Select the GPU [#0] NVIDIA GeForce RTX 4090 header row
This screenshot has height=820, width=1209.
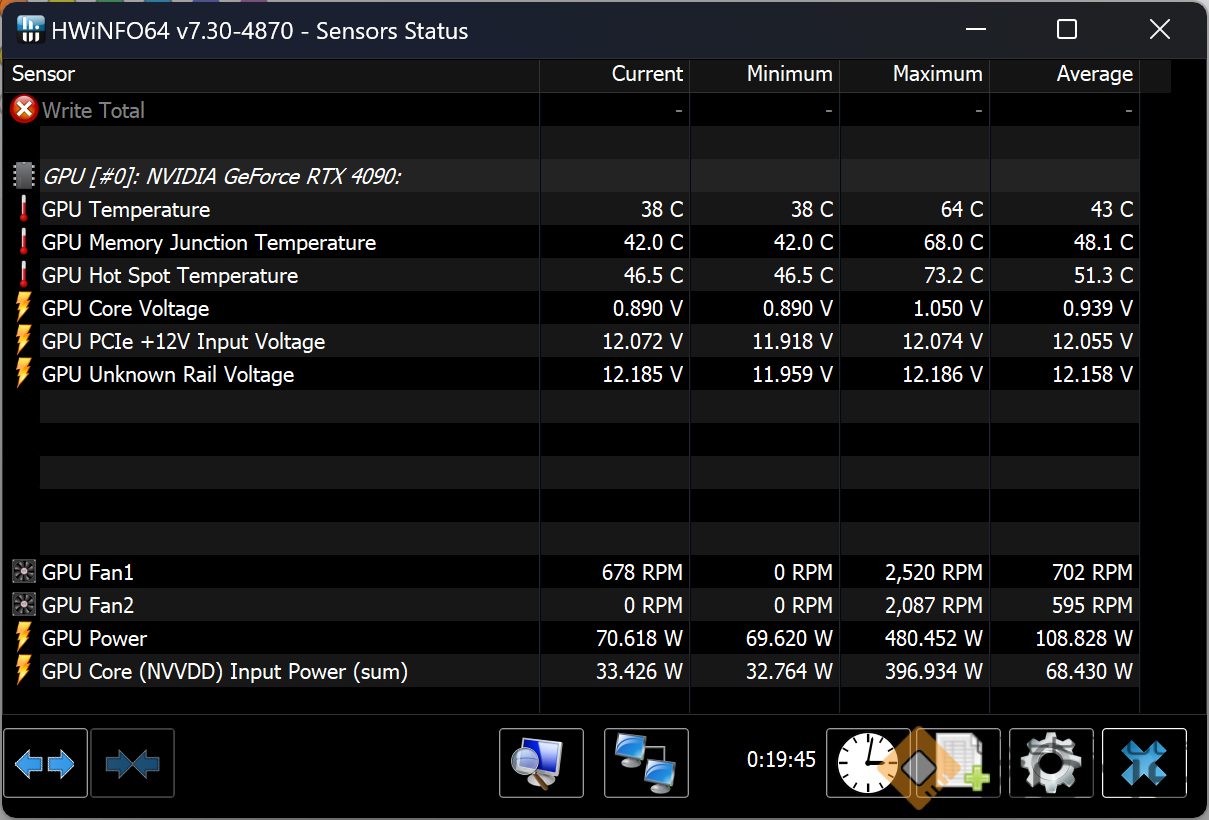(x=221, y=177)
